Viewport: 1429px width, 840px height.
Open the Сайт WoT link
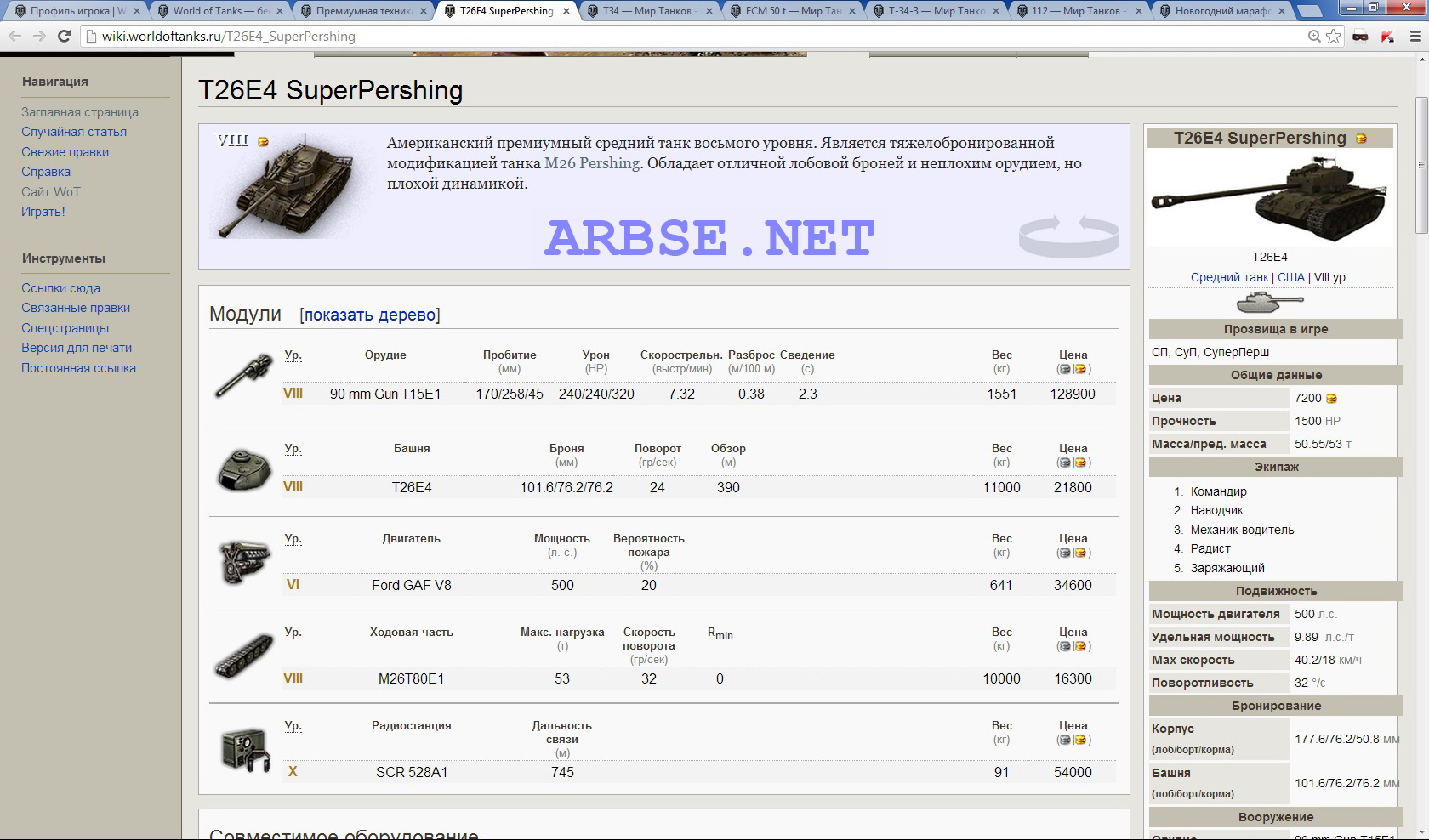[x=51, y=192]
